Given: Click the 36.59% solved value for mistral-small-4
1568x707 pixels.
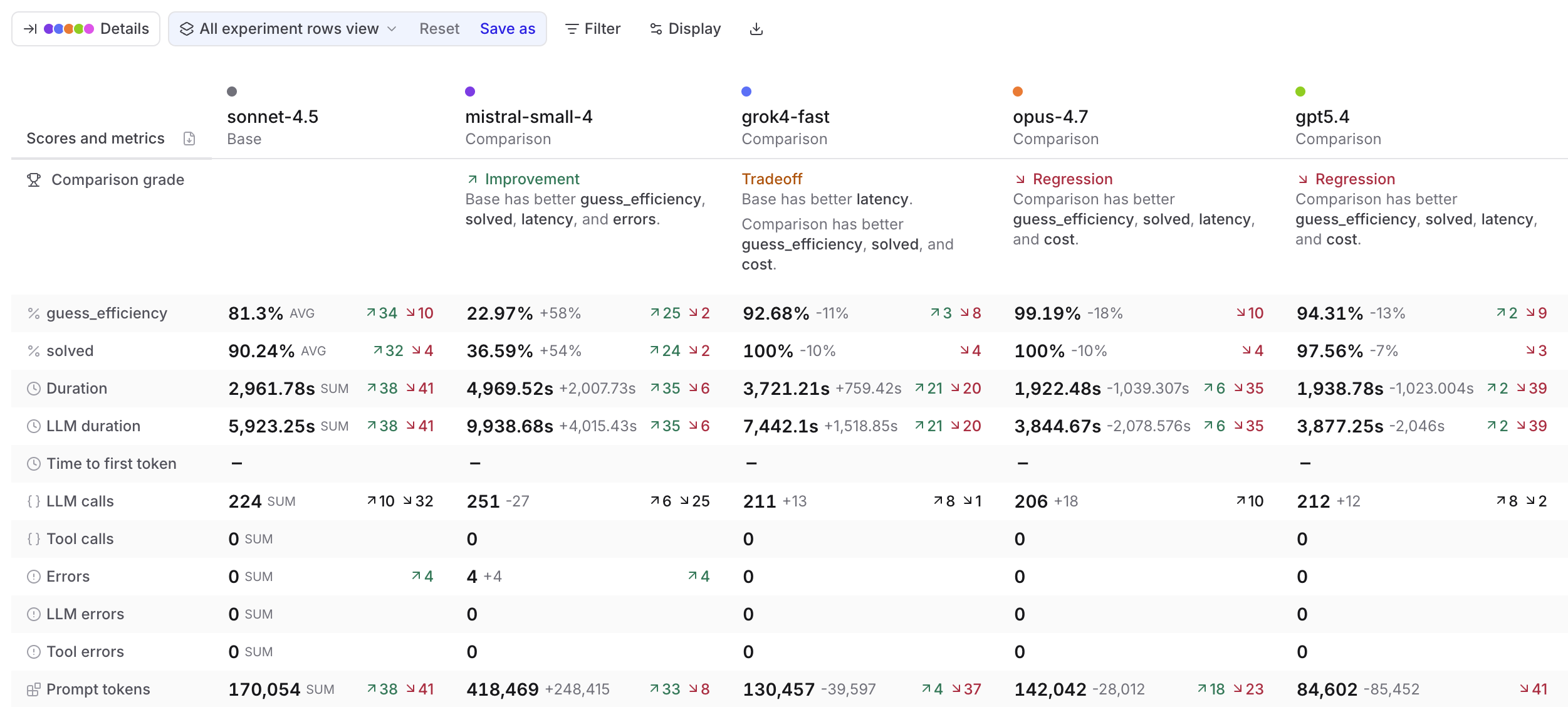Looking at the screenshot, I should 500,351.
